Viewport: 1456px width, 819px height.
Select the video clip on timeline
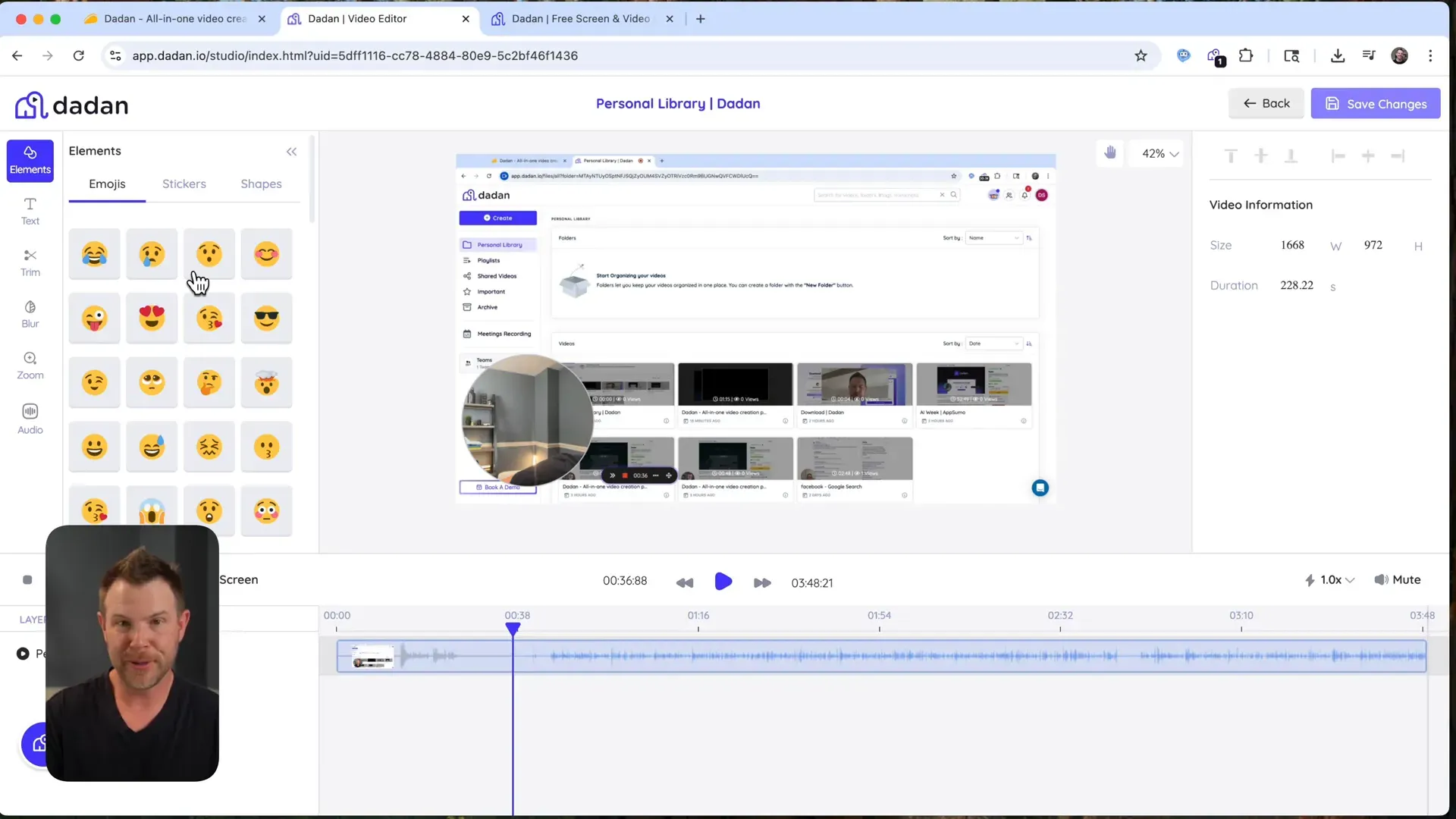881,656
